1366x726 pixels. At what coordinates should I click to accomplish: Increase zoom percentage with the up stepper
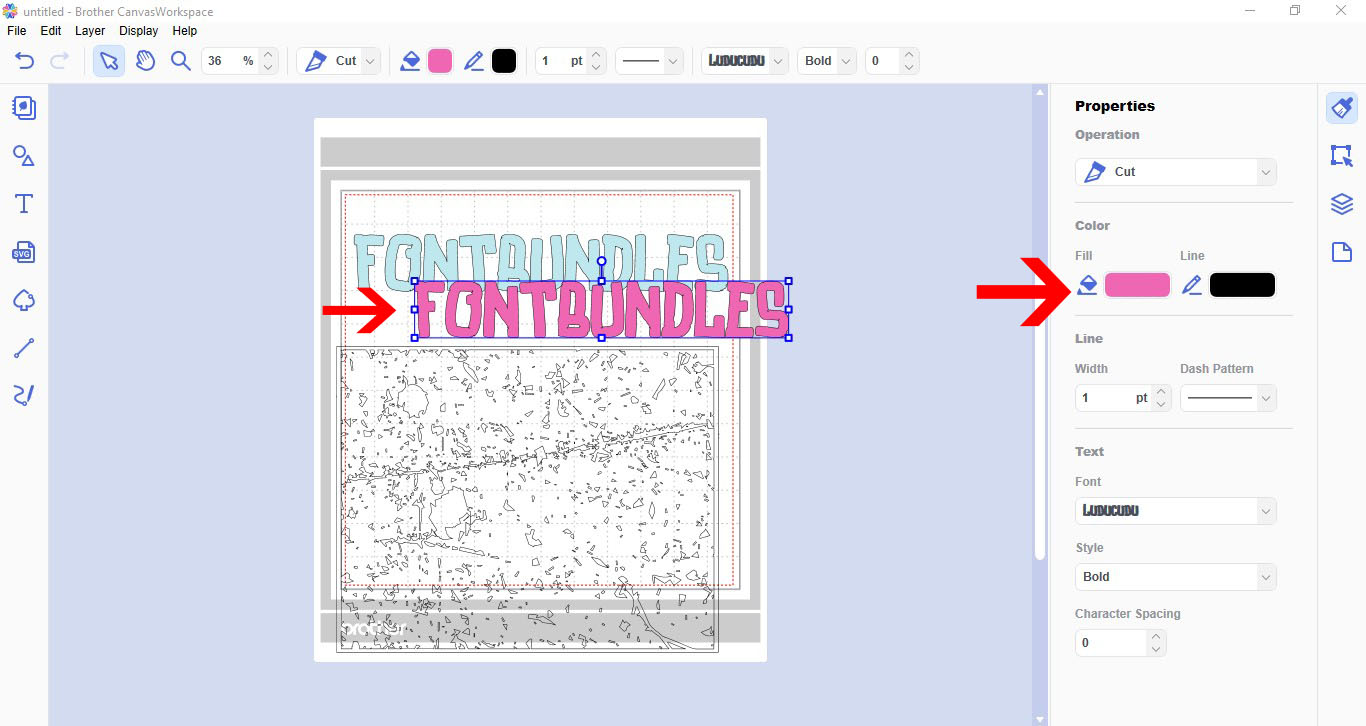(x=267, y=54)
